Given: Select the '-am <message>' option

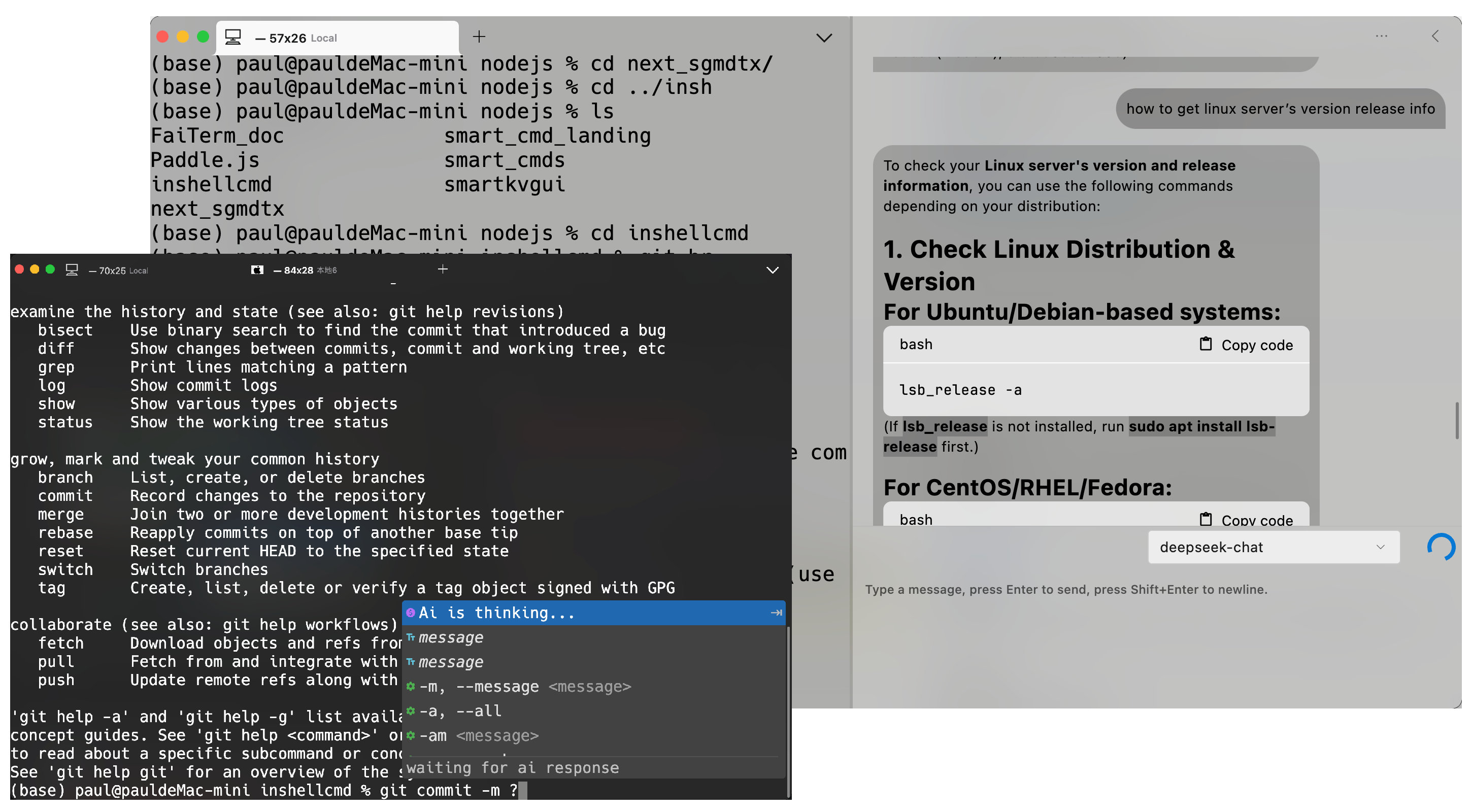Looking at the screenshot, I should pyautogui.click(x=594, y=735).
